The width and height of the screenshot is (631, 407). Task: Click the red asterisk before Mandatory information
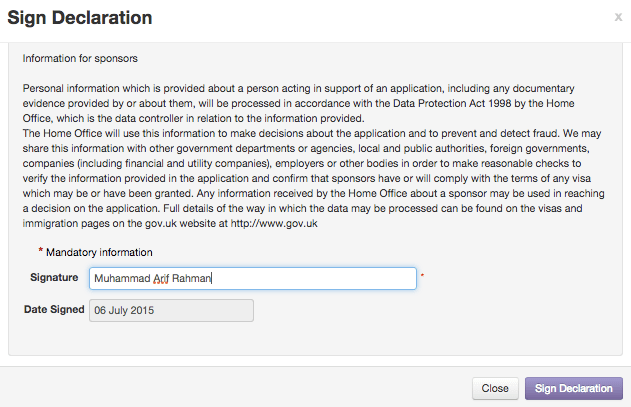[x=41, y=251]
